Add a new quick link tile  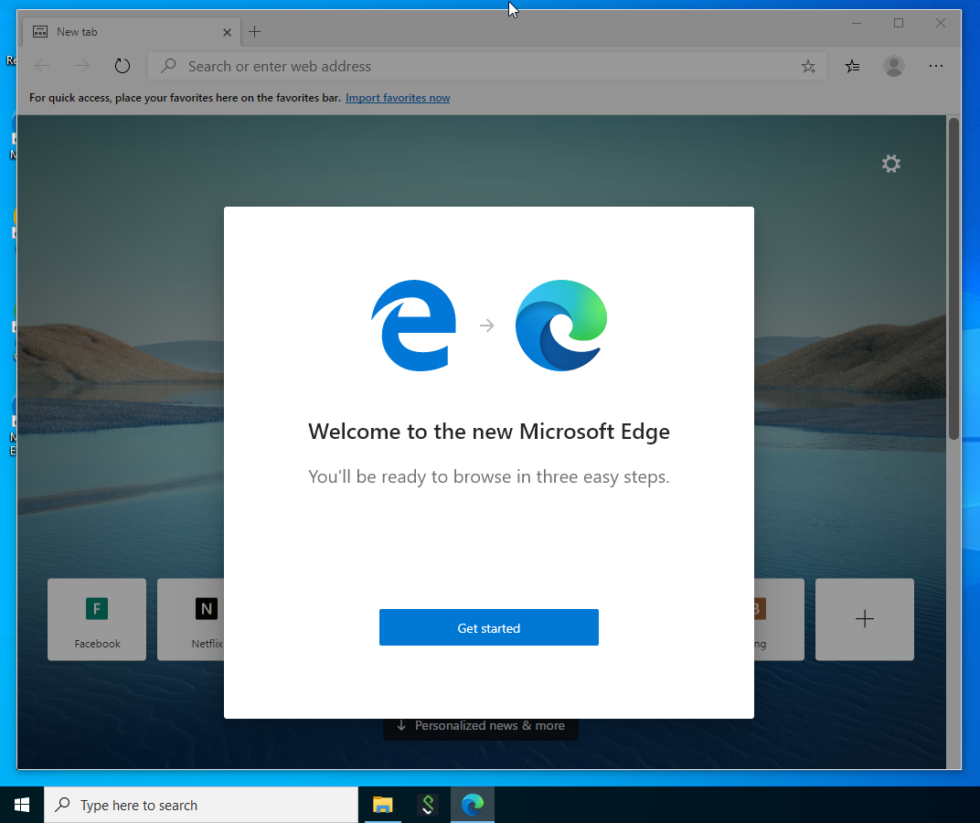point(864,619)
